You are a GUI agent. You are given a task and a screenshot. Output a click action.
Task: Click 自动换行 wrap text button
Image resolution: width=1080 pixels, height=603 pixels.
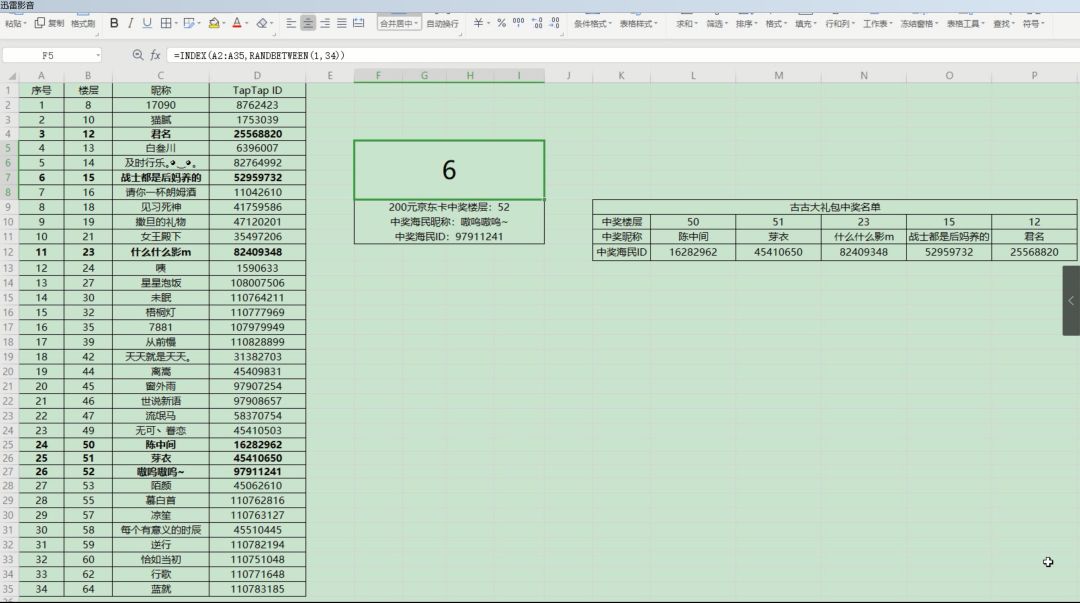[442, 23]
